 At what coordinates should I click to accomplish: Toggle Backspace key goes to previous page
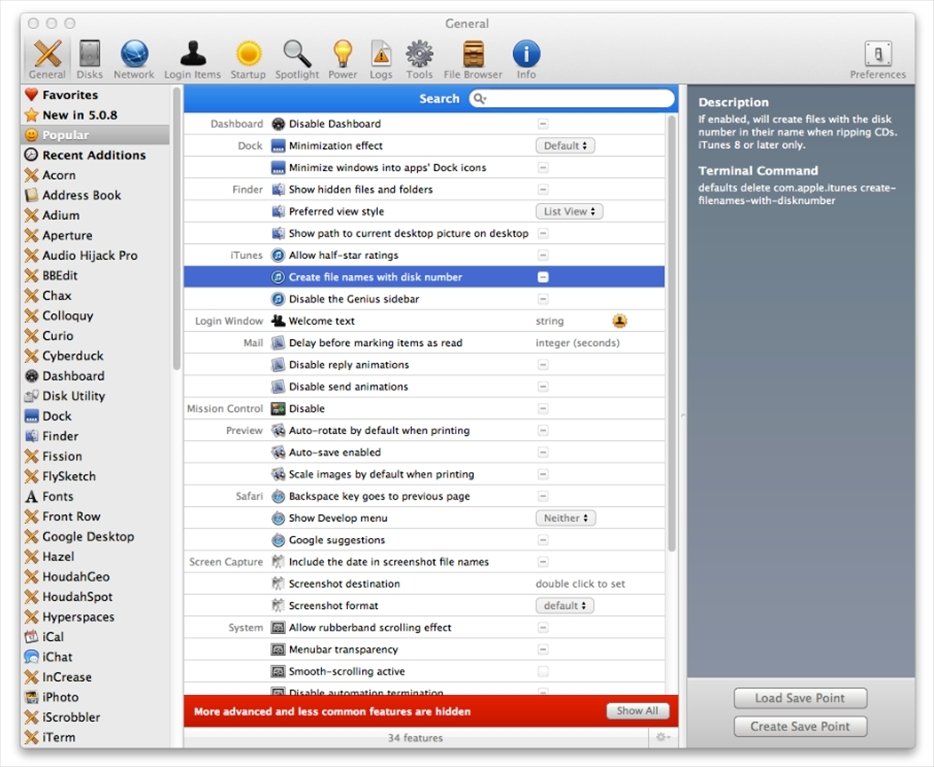pyautogui.click(x=543, y=496)
